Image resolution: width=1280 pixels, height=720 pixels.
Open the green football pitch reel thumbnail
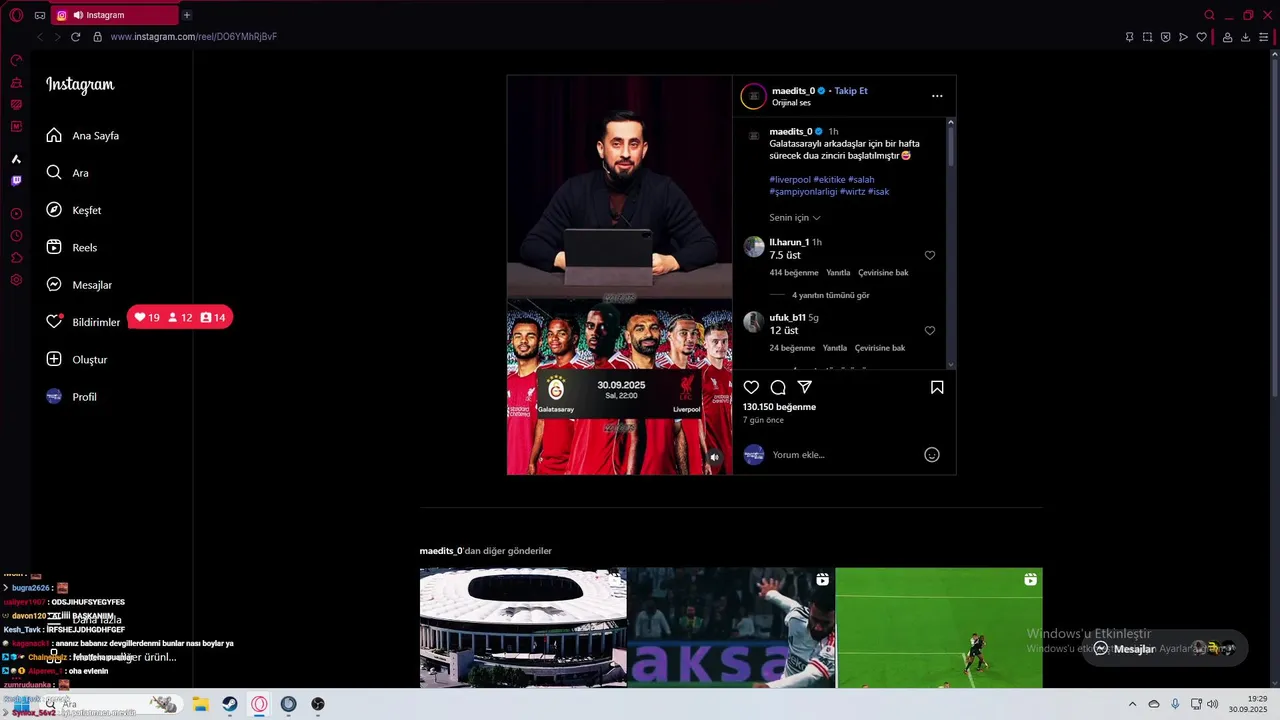[939, 628]
